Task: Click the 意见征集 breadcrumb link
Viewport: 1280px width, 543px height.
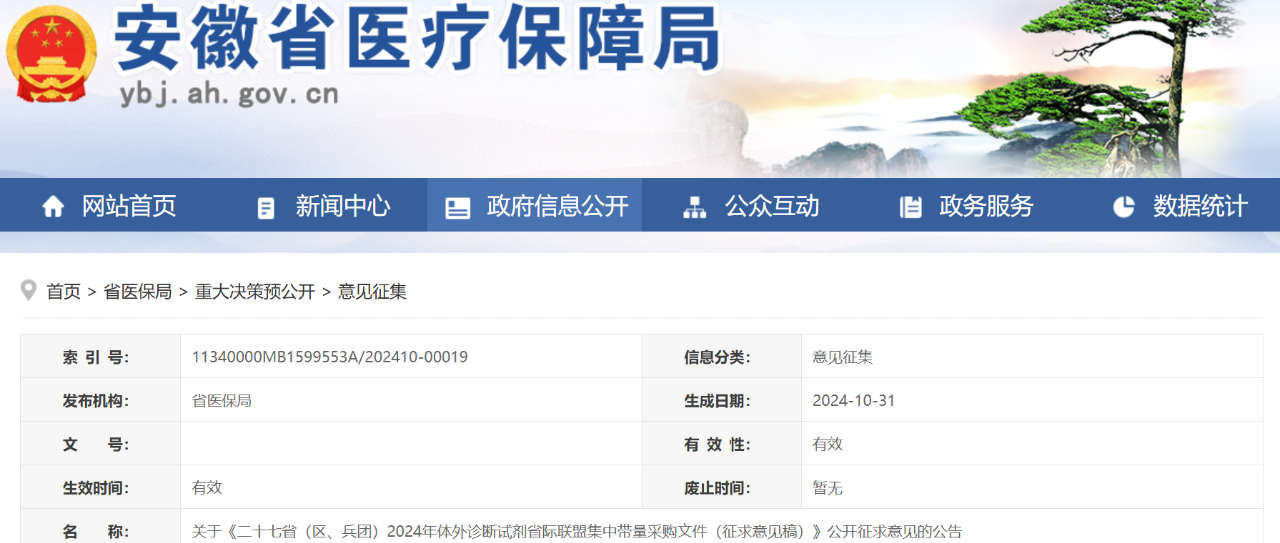Action: pos(372,292)
